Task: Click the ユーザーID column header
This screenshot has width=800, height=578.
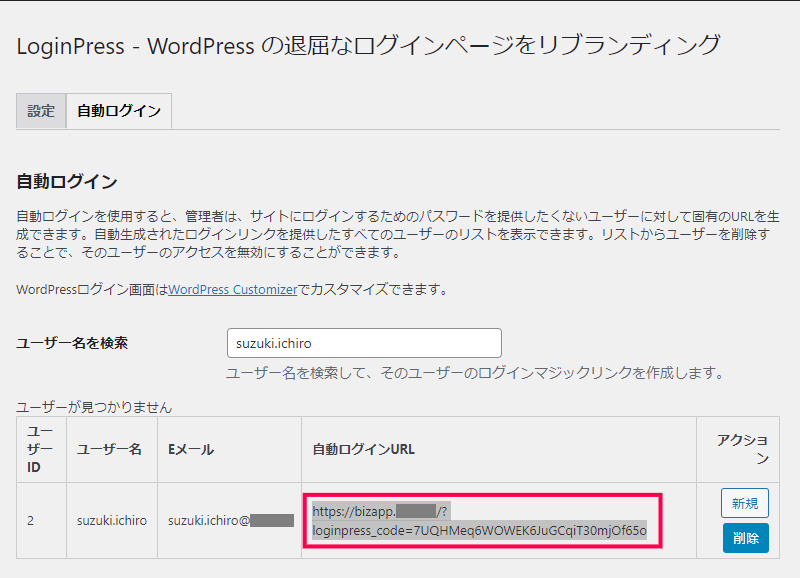Action: (40, 449)
